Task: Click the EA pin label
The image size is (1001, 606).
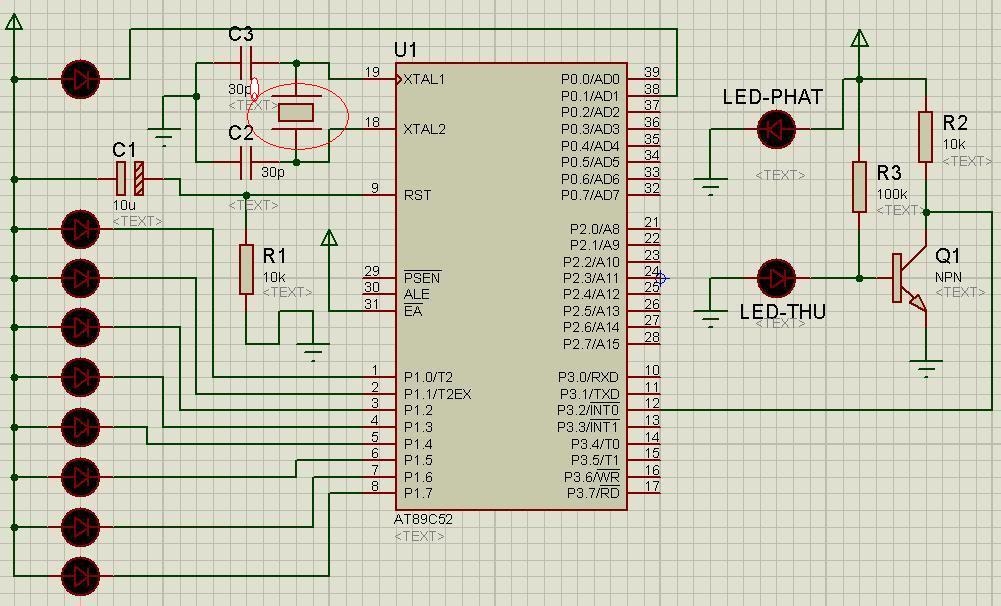Action: 412,311
